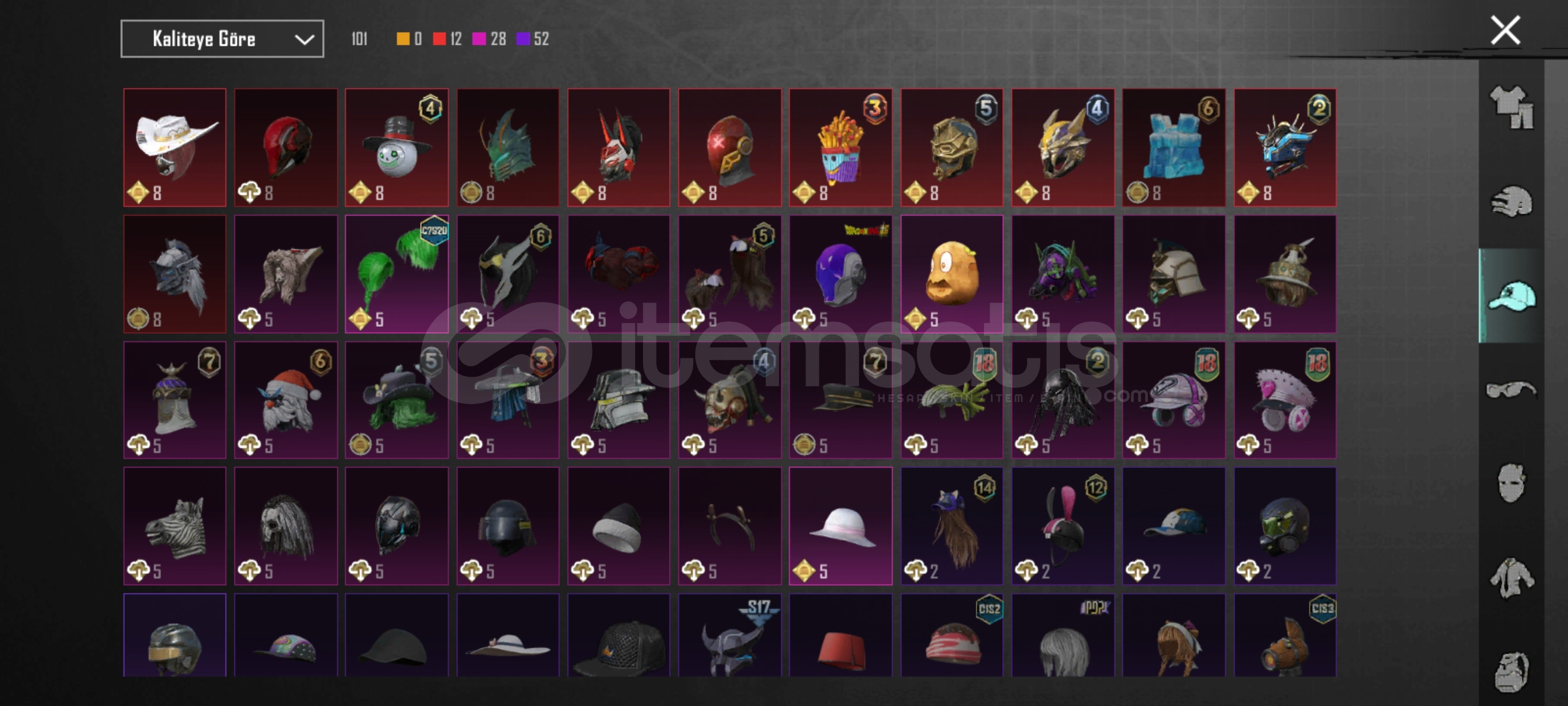This screenshot has height=706, width=1568.
Task: Close the inventory with the X
Action: pyautogui.click(x=1505, y=30)
